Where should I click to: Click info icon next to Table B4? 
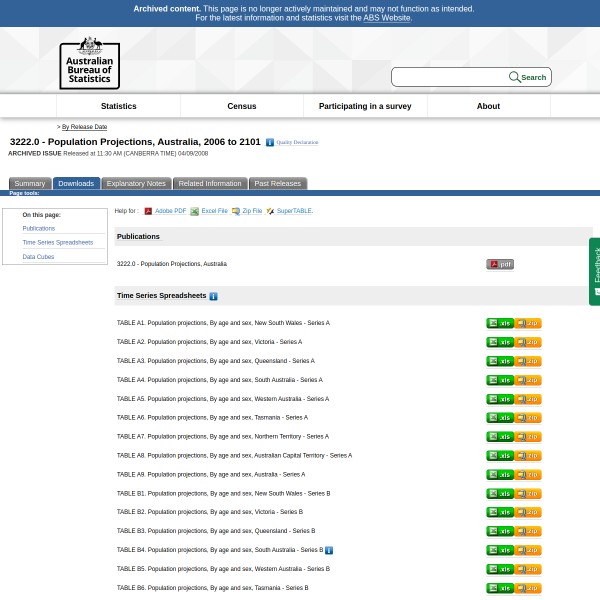tap(329, 550)
